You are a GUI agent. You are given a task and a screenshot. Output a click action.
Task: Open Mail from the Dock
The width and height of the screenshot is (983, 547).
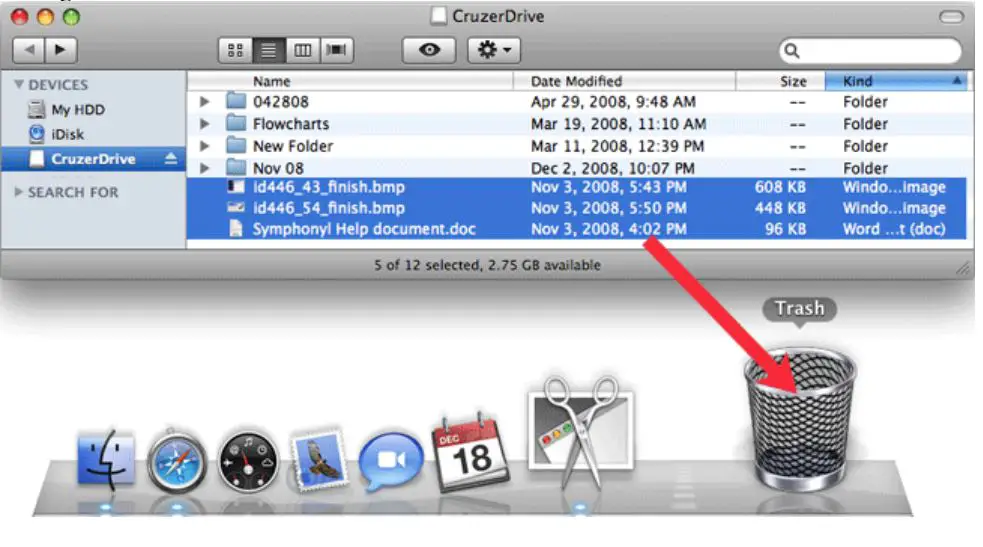[318, 460]
